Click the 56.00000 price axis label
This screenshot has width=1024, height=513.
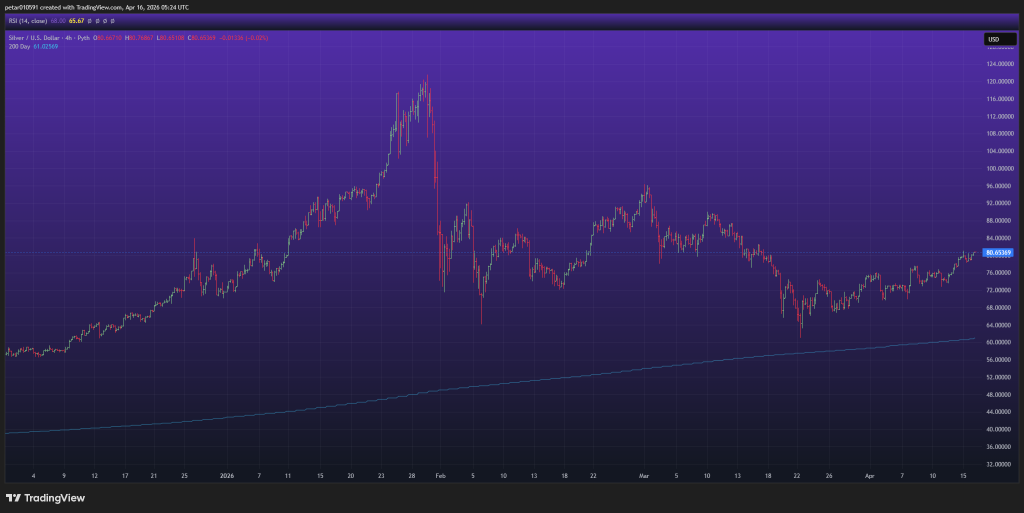pos(1000,360)
